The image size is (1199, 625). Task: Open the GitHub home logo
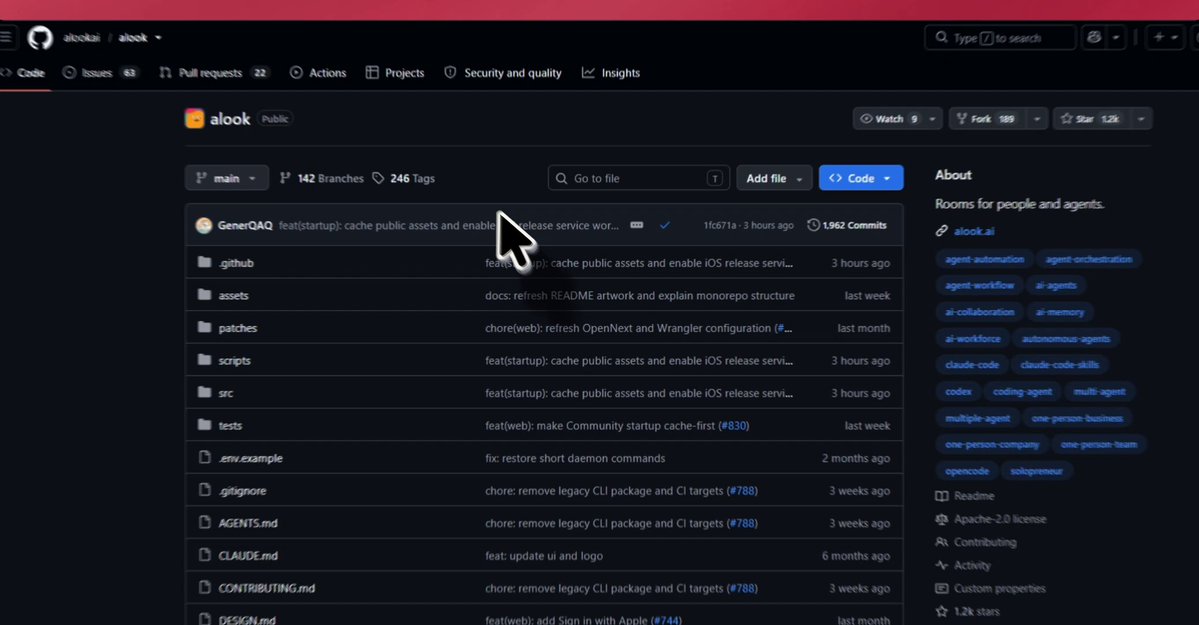[40, 37]
